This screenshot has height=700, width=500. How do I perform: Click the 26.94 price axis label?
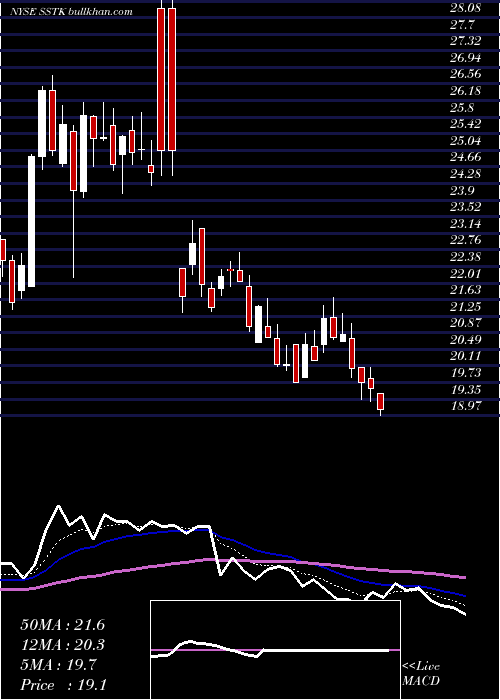466,58
